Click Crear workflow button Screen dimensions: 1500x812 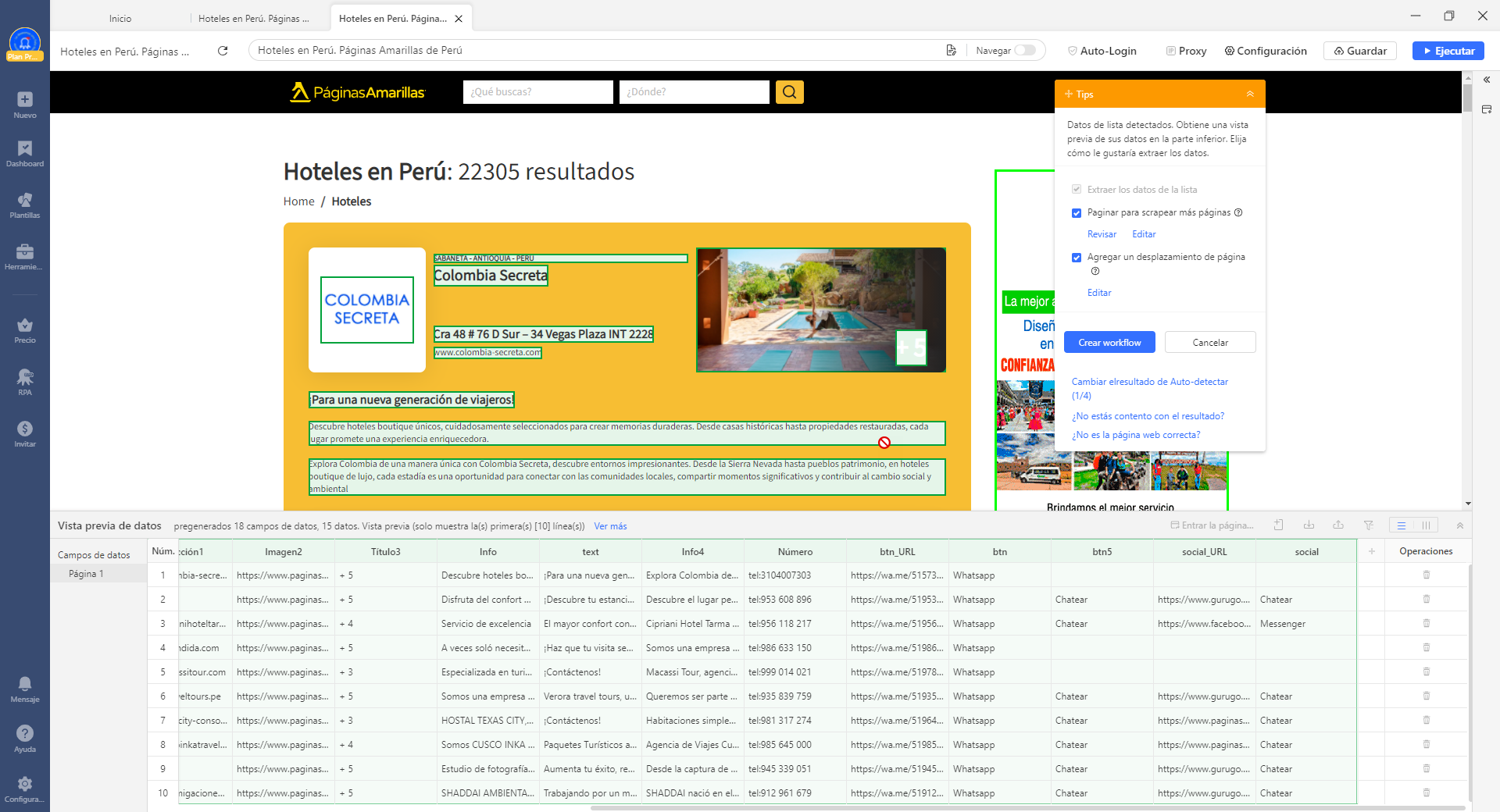1109,343
